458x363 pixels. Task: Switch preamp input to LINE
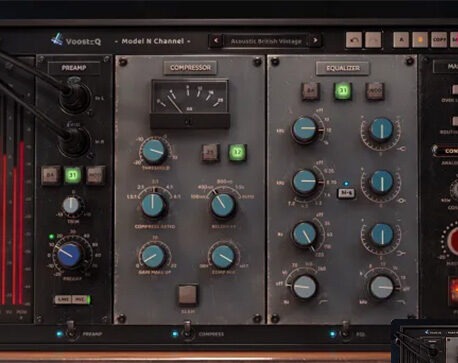(x=63, y=300)
